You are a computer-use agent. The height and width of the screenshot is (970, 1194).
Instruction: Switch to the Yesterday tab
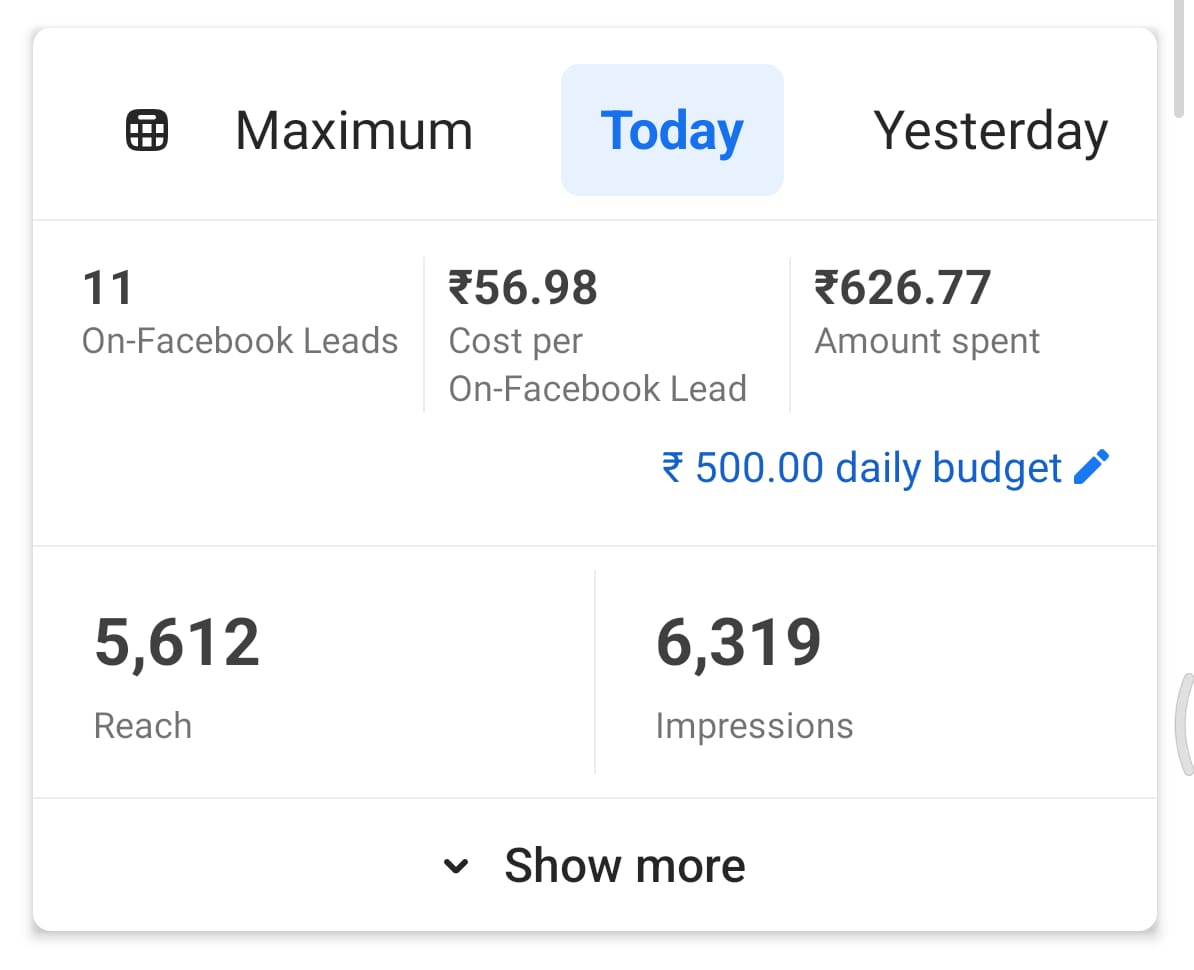click(x=990, y=131)
